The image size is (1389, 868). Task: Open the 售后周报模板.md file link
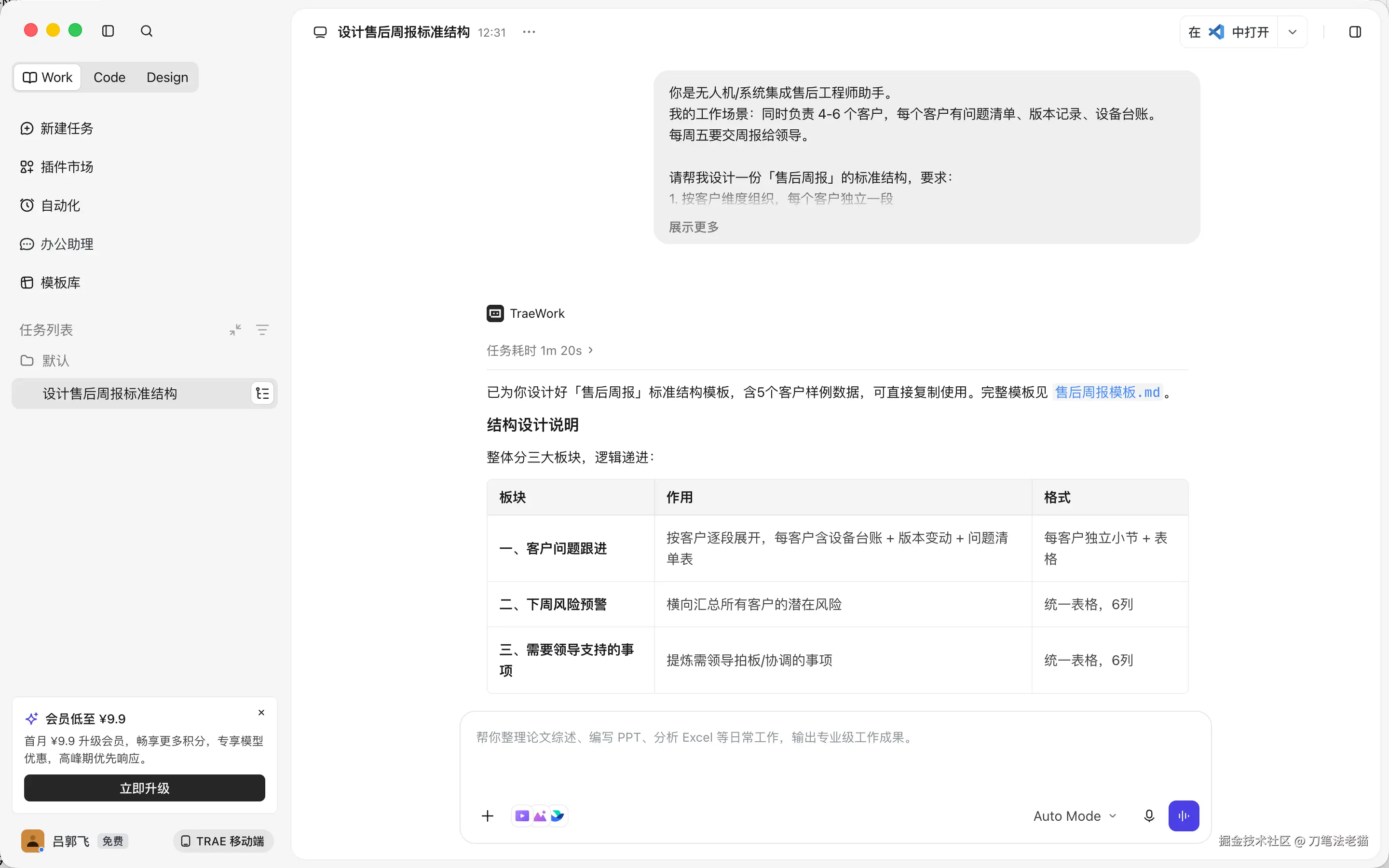[1107, 392]
